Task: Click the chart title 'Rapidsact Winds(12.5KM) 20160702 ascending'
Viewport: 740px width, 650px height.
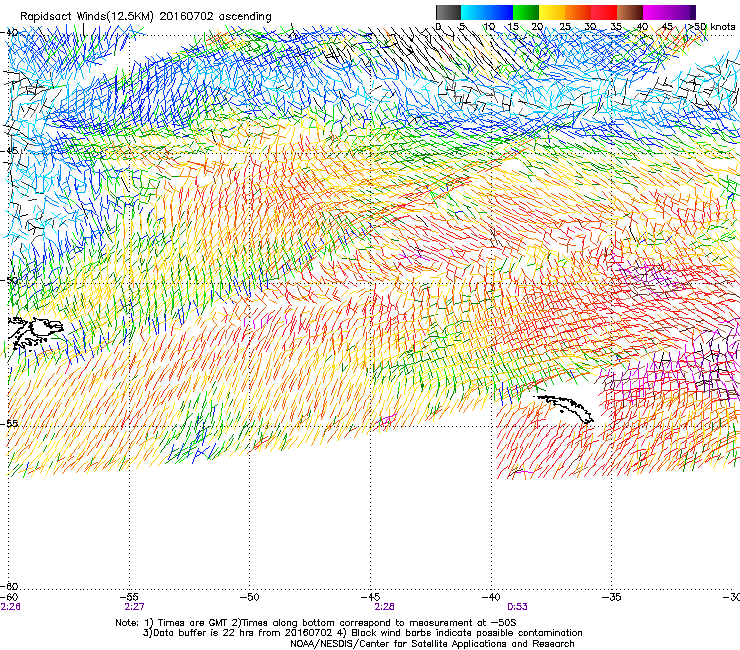Action: click(146, 16)
